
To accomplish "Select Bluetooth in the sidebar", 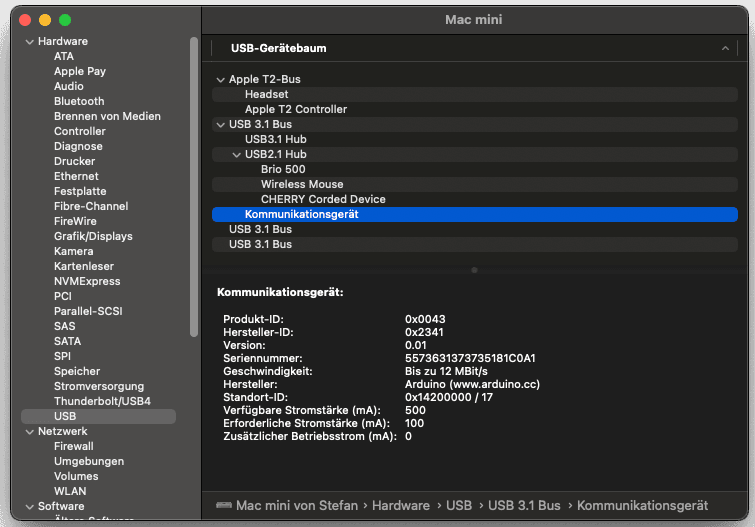I will pyautogui.click(x=79, y=101).
